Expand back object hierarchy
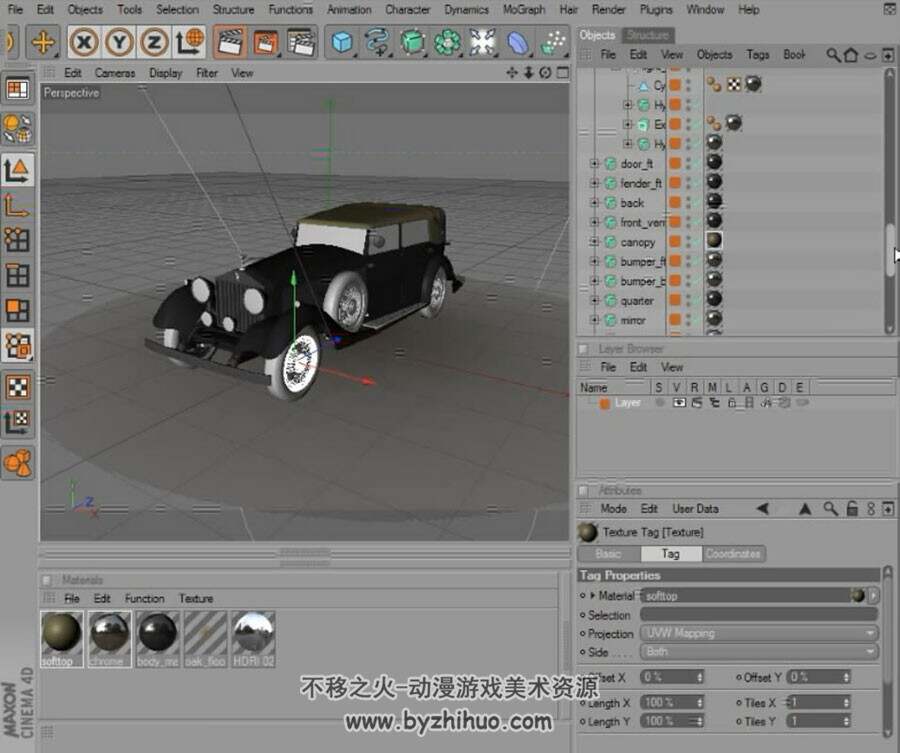Viewport: 900px width, 753px height. [594, 203]
